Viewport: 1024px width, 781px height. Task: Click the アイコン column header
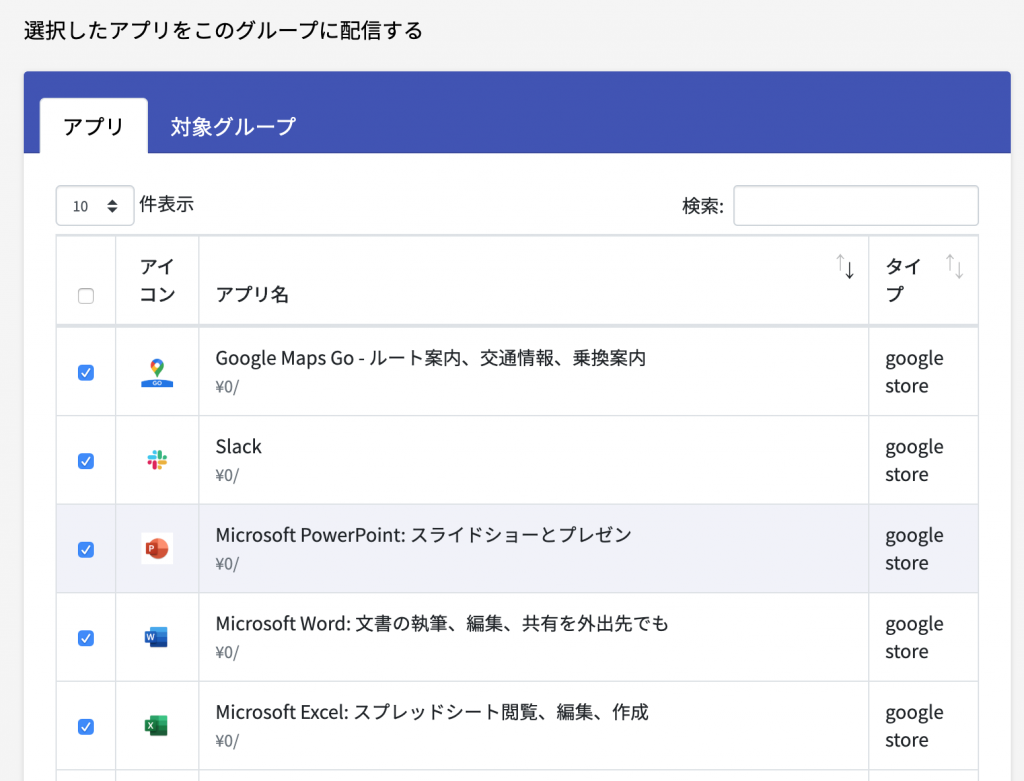pyautogui.click(x=157, y=280)
